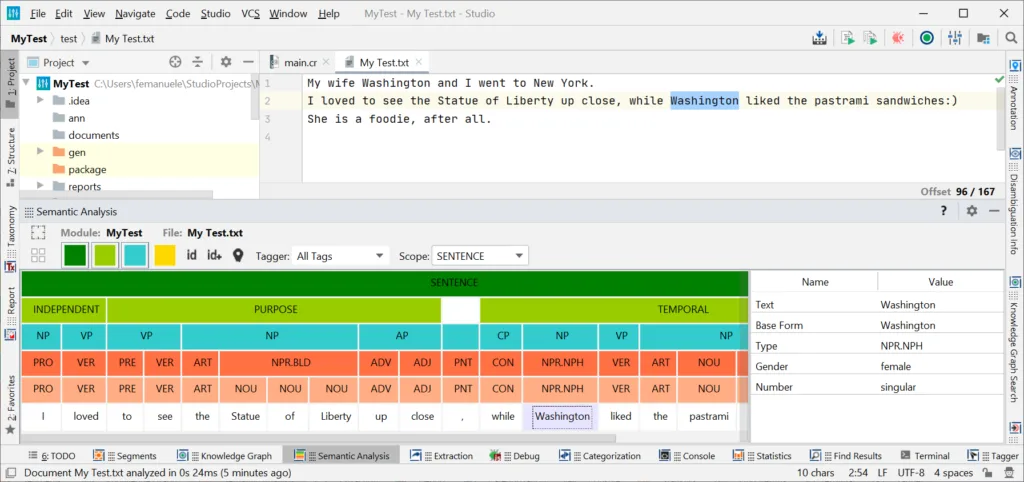Screen dimensions: 1024x482
Task: Click the red bug debug icon
Action: coord(898,39)
